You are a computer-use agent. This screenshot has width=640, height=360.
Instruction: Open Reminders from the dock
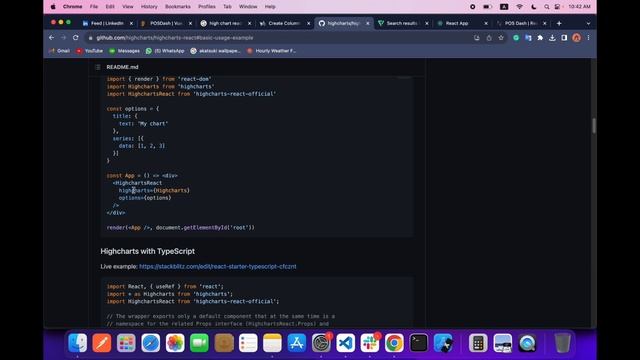[248, 343]
